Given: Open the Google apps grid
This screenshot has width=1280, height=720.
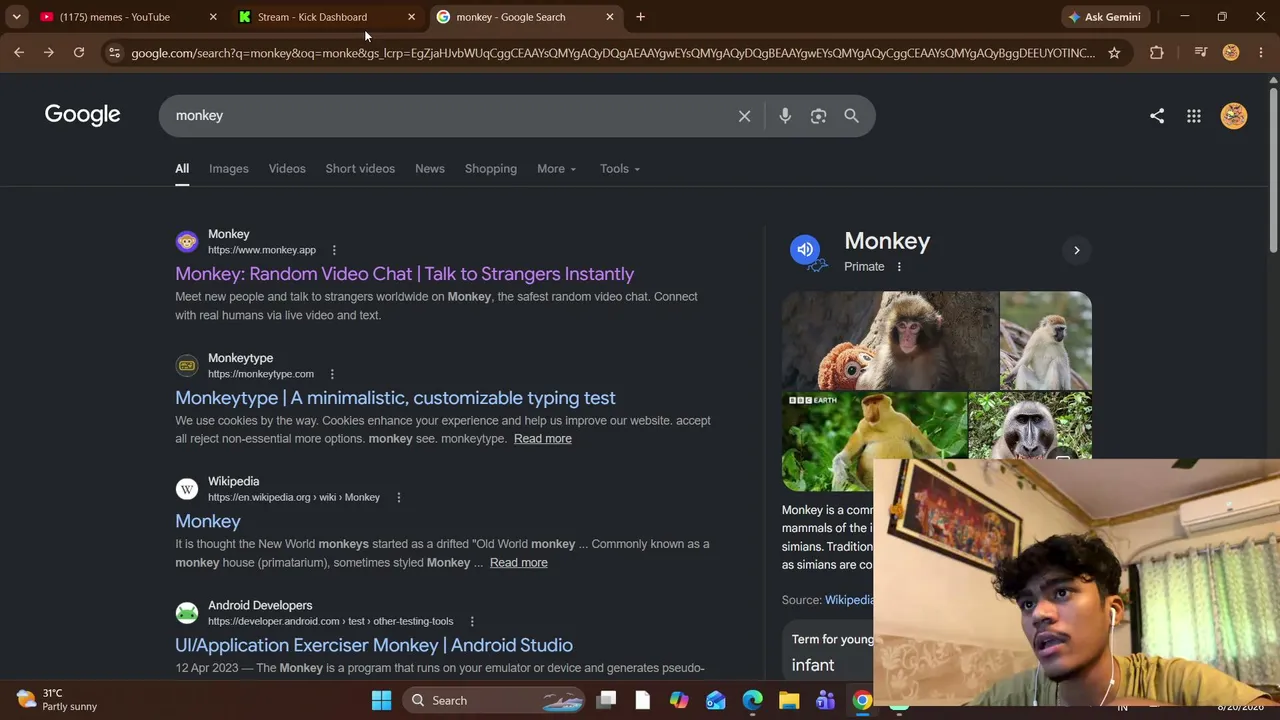Looking at the screenshot, I should click(x=1194, y=116).
